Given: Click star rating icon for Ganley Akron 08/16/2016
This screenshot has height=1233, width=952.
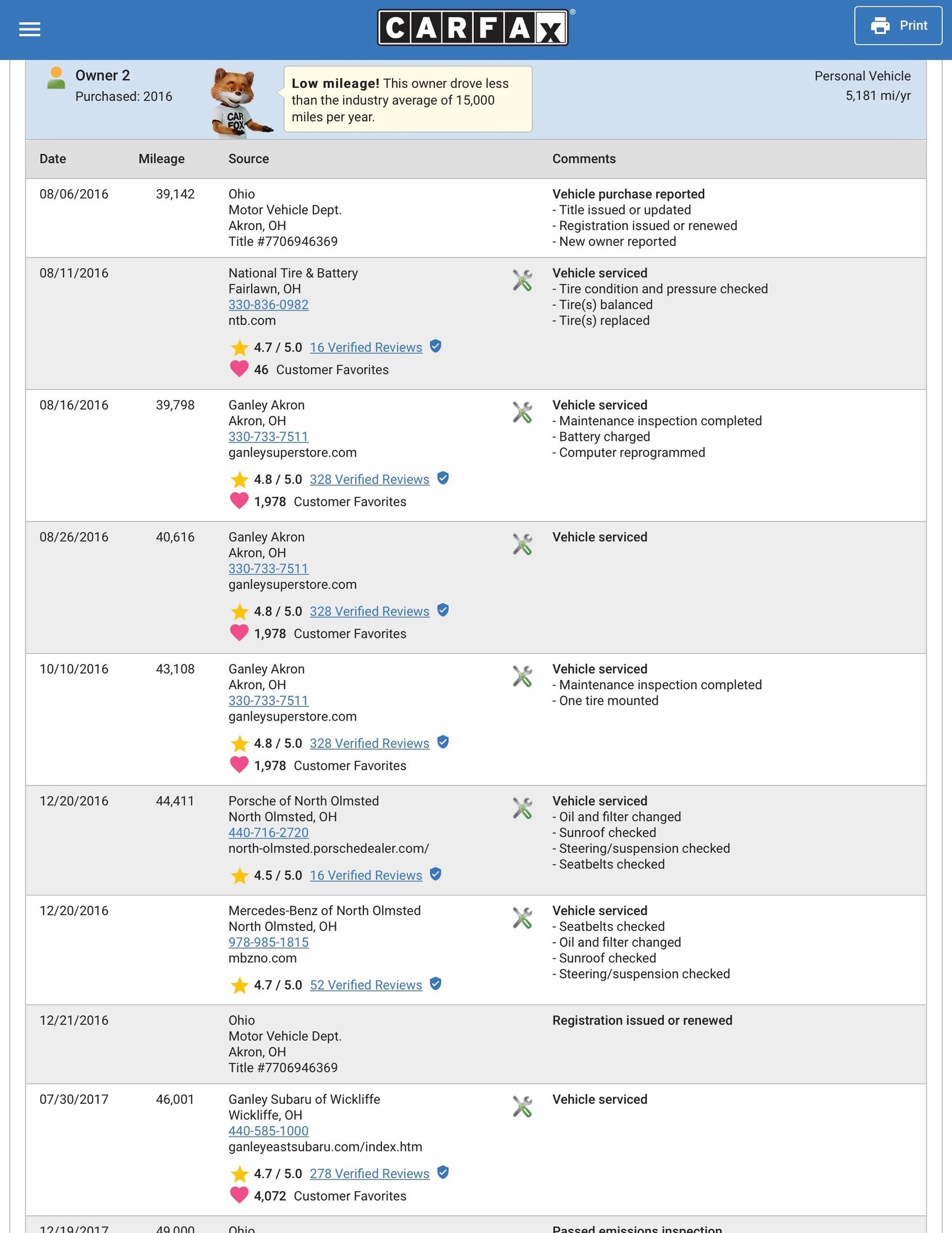Looking at the screenshot, I should 239,480.
